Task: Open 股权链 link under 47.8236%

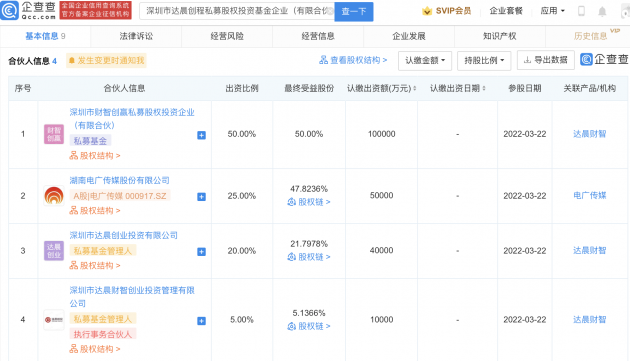Action: point(309,202)
